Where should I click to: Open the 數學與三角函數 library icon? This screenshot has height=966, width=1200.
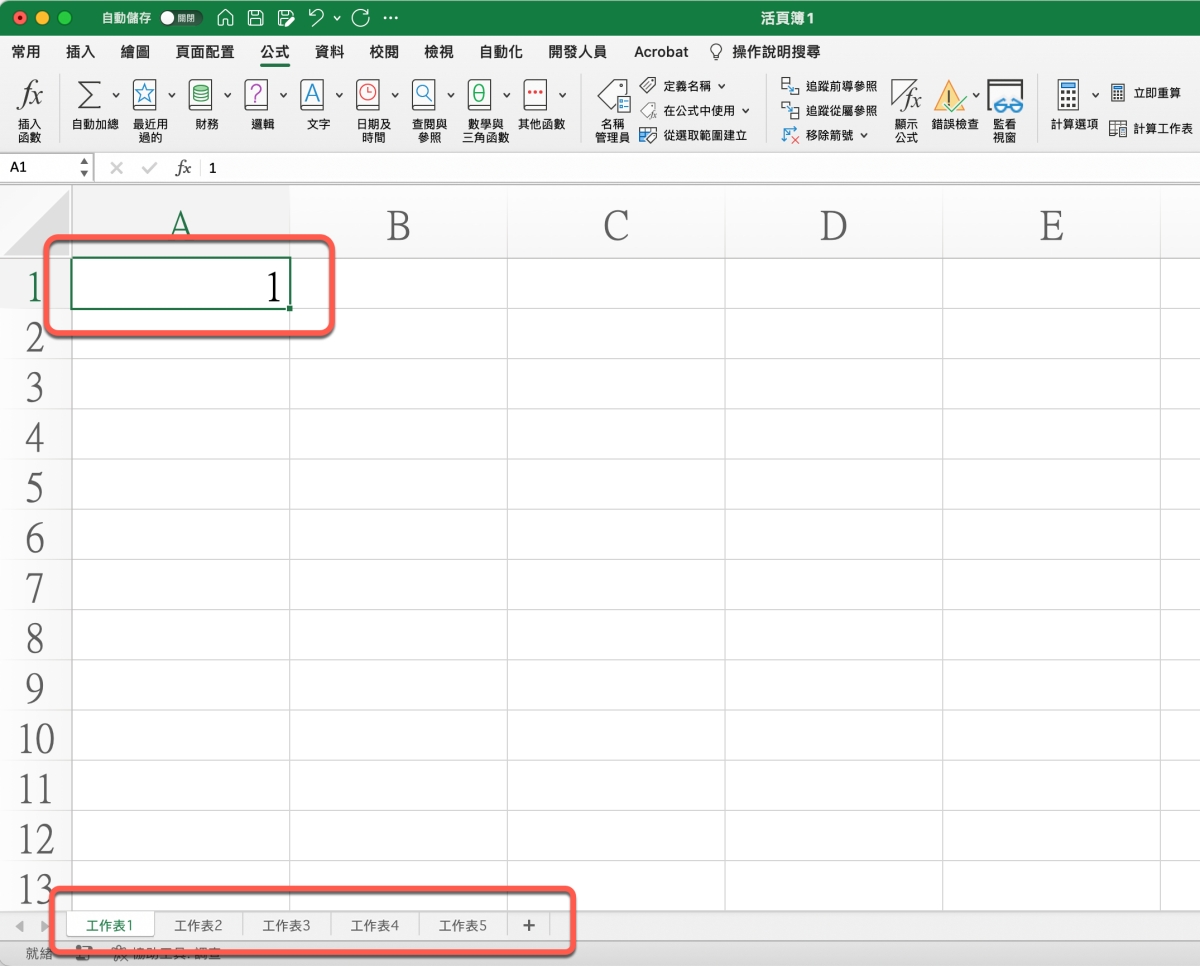480,94
